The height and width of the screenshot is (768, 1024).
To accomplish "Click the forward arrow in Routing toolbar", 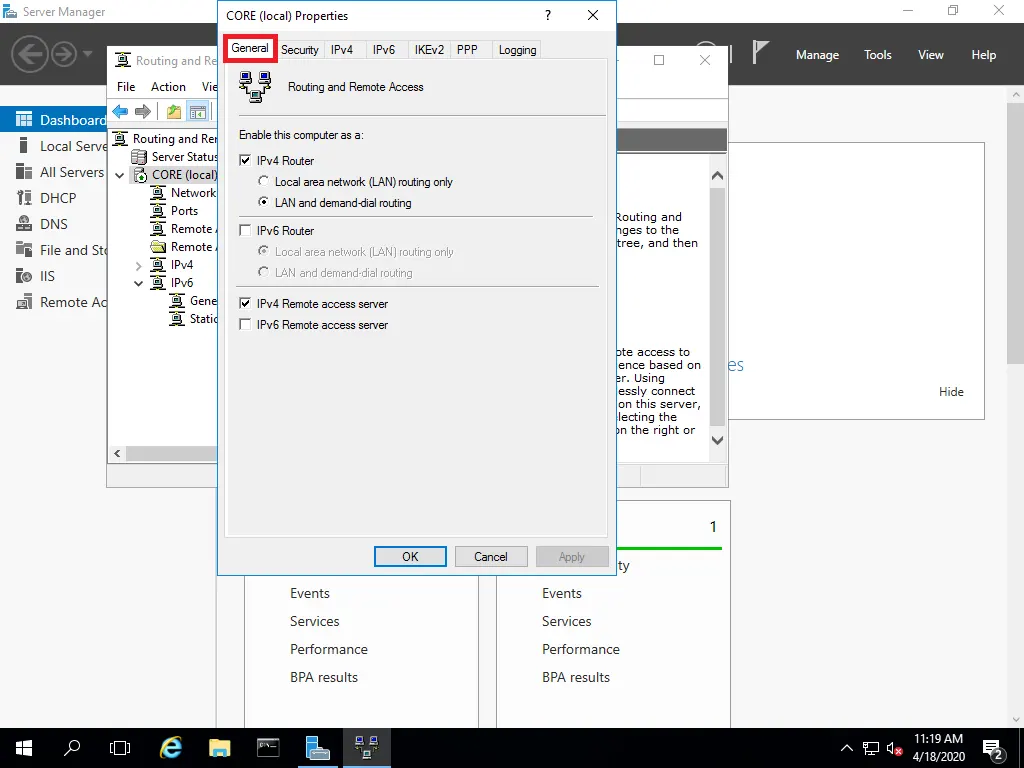I will point(142,112).
